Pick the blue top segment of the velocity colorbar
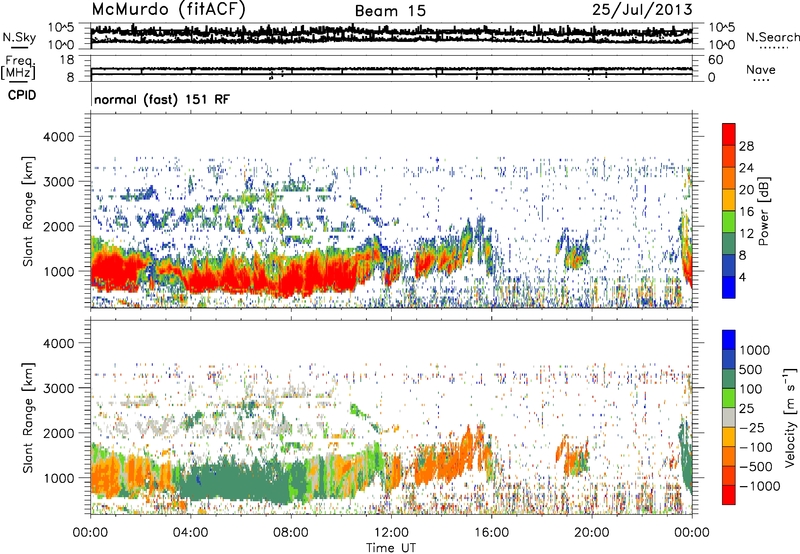800x554 pixels. pyautogui.click(x=729, y=340)
